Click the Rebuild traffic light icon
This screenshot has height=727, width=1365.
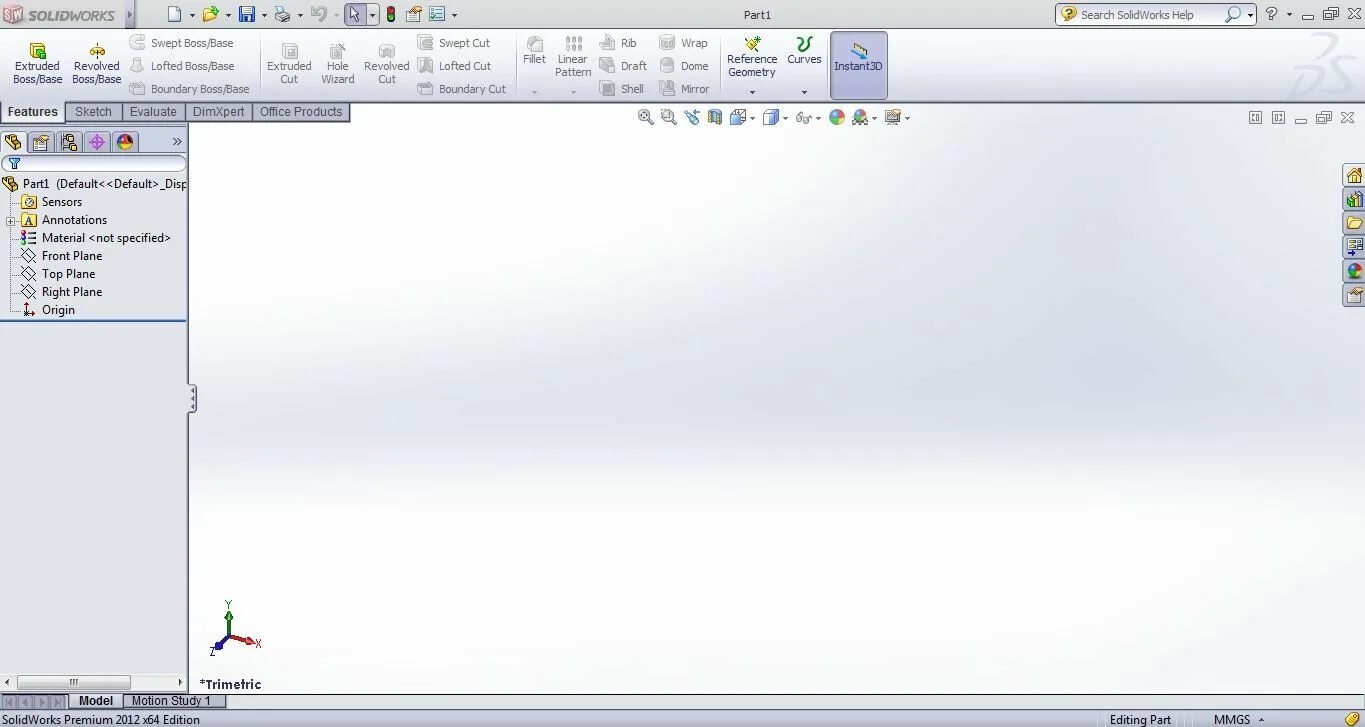coord(391,14)
